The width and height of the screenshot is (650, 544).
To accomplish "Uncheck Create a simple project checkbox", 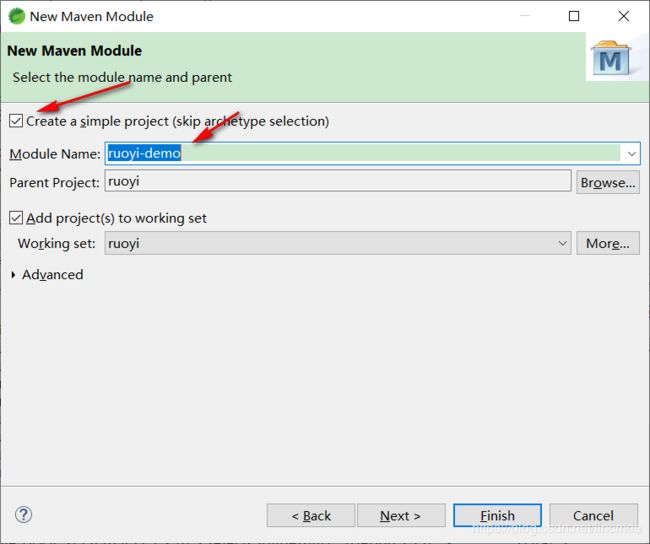I will coord(16,121).
